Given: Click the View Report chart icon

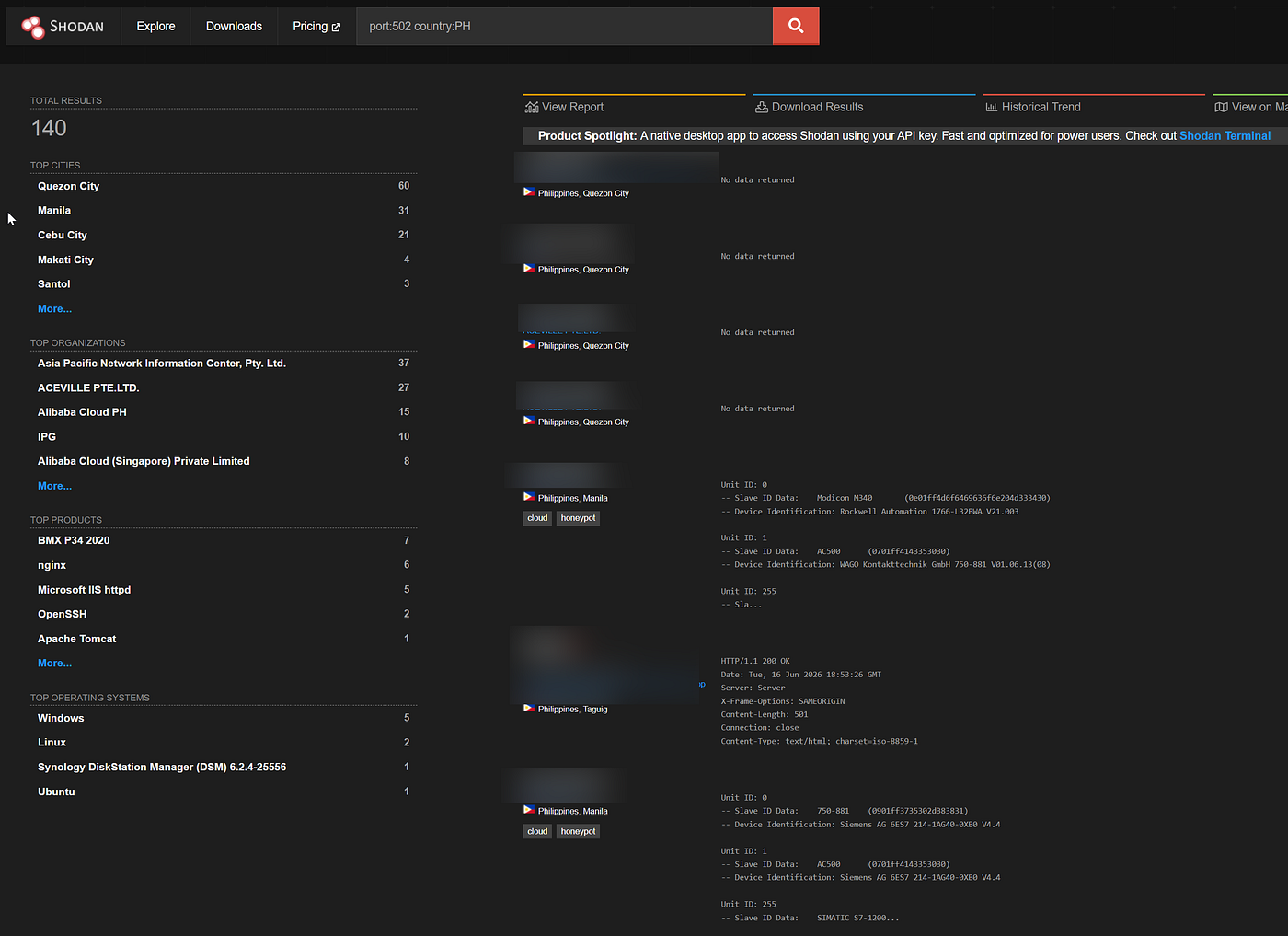Looking at the screenshot, I should (531, 107).
